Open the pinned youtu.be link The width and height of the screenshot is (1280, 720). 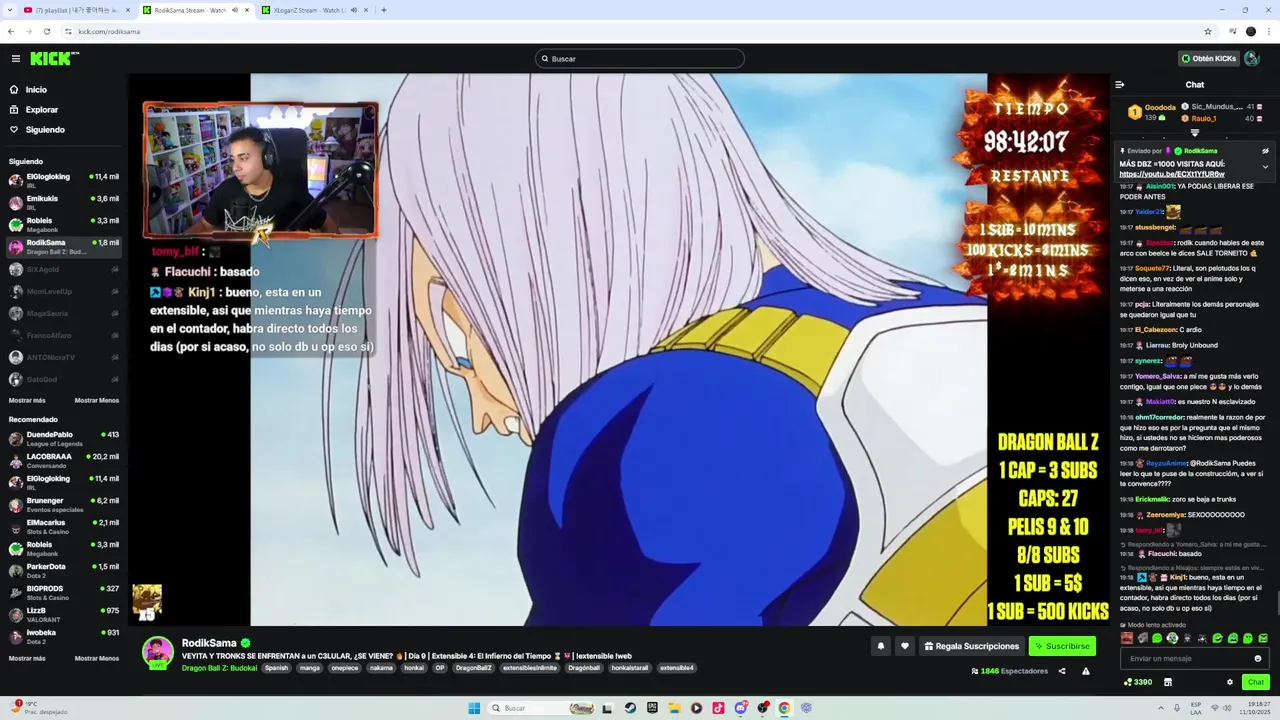(x=1172, y=174)
